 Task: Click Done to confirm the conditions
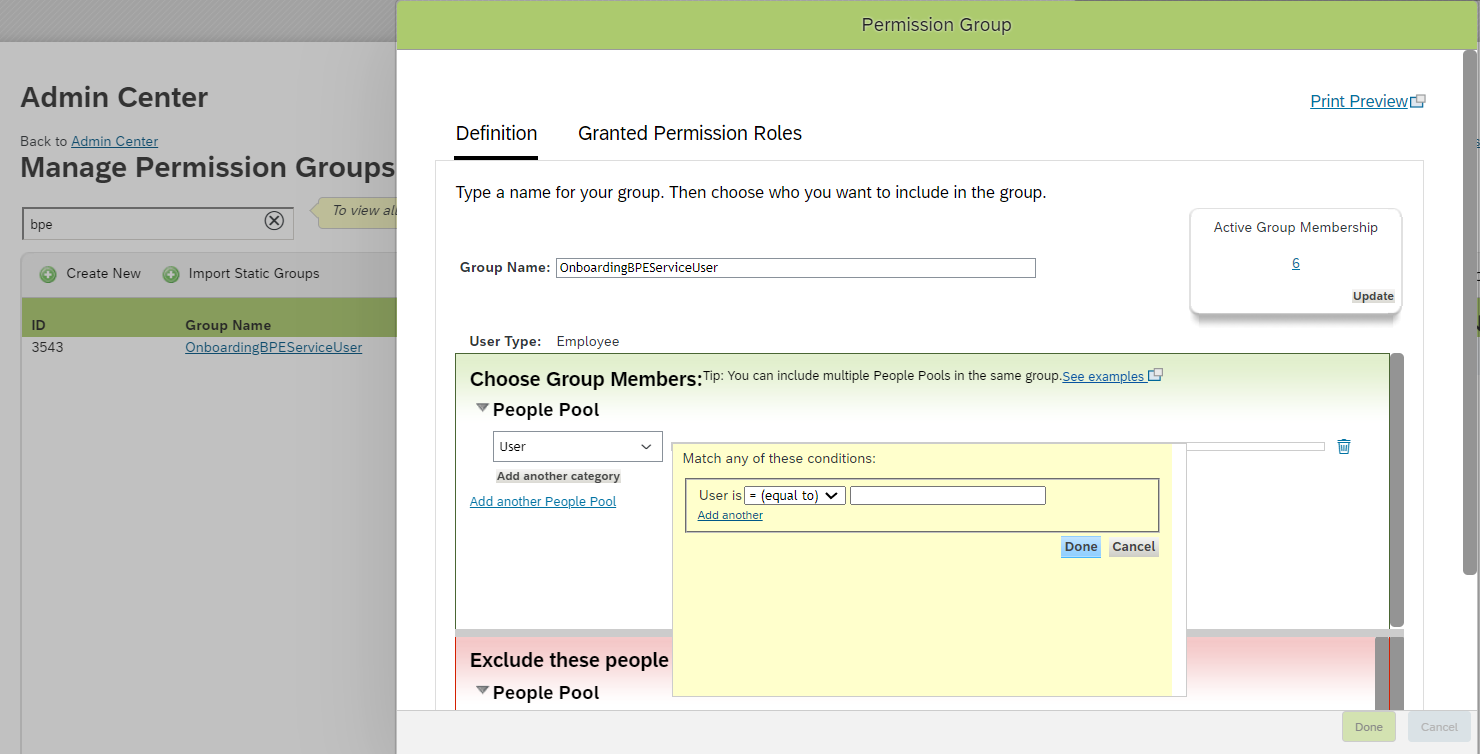[x=1080, y=547]
